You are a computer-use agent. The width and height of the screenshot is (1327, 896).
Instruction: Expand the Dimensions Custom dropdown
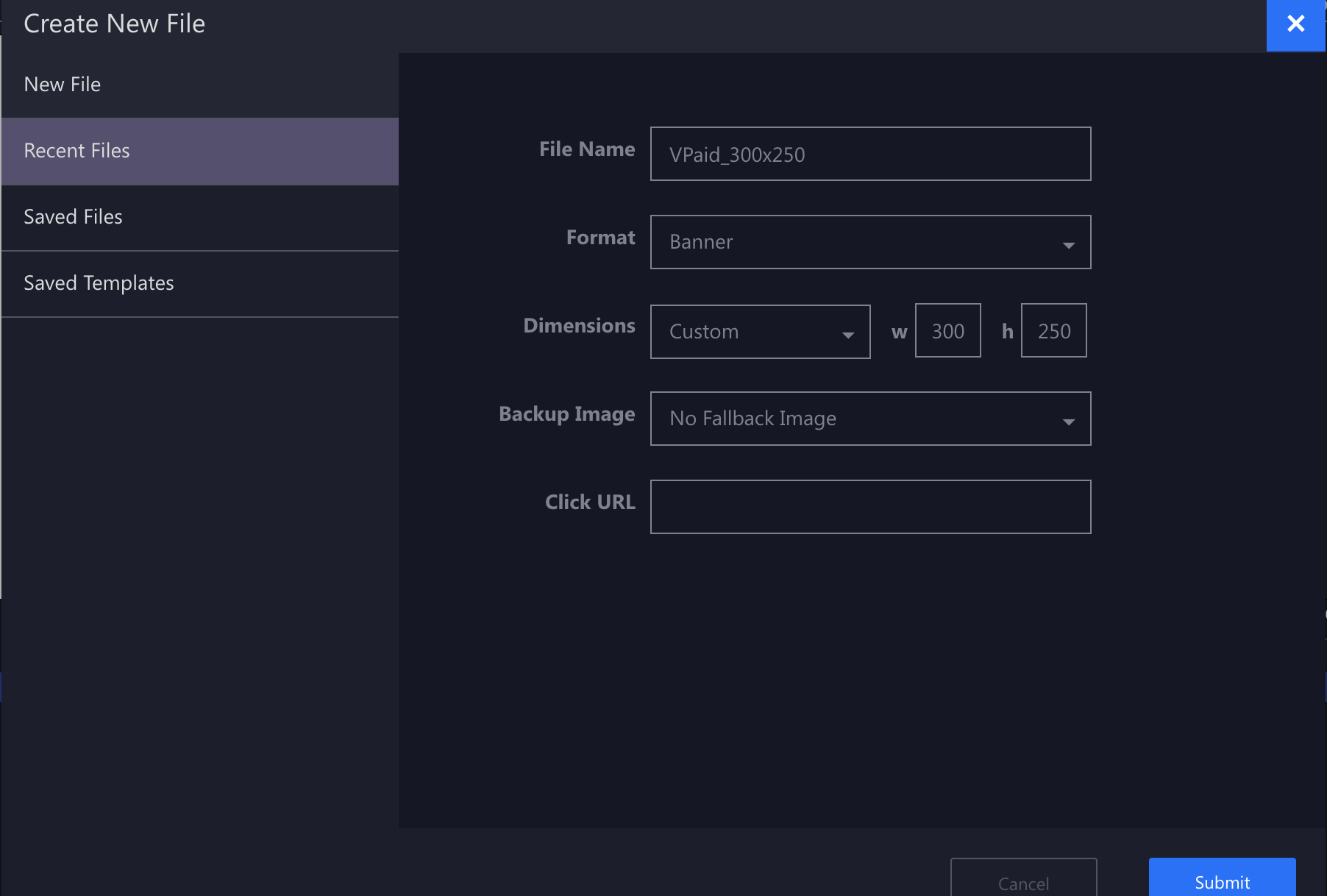[x=760, y=332]
